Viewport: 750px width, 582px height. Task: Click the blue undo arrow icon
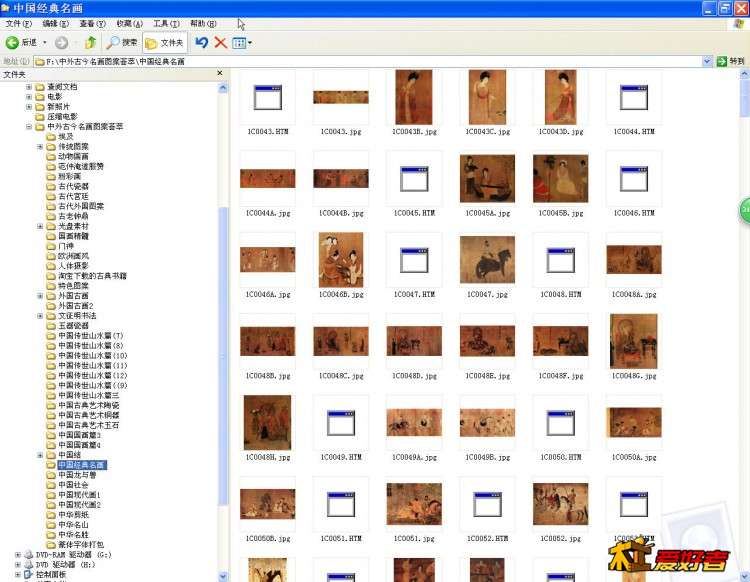pyautogui.click(x=201, y=43)
